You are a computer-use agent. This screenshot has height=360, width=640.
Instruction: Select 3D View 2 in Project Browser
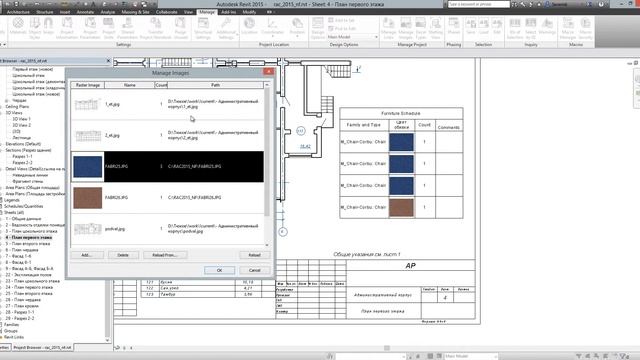tap(21, 125)
